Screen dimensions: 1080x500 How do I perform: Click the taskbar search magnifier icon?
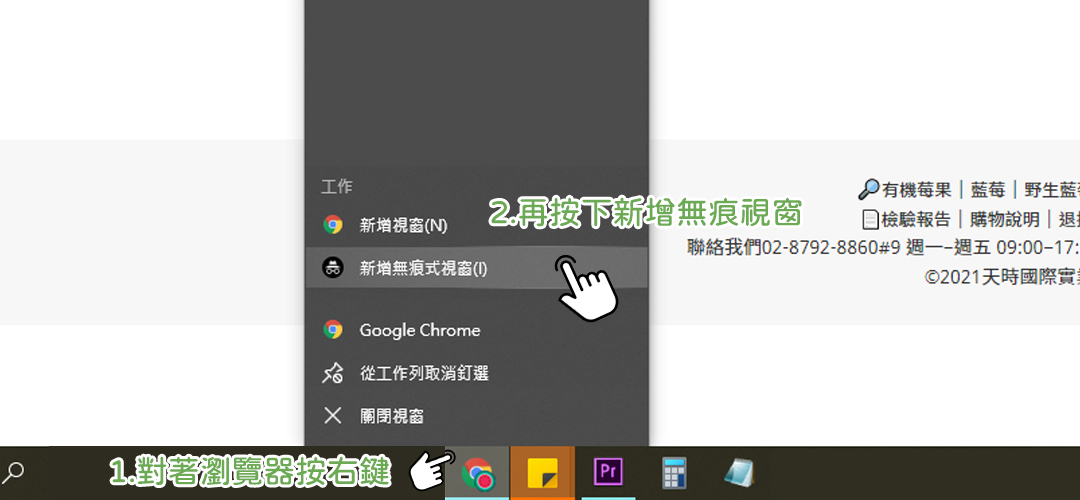14,472
